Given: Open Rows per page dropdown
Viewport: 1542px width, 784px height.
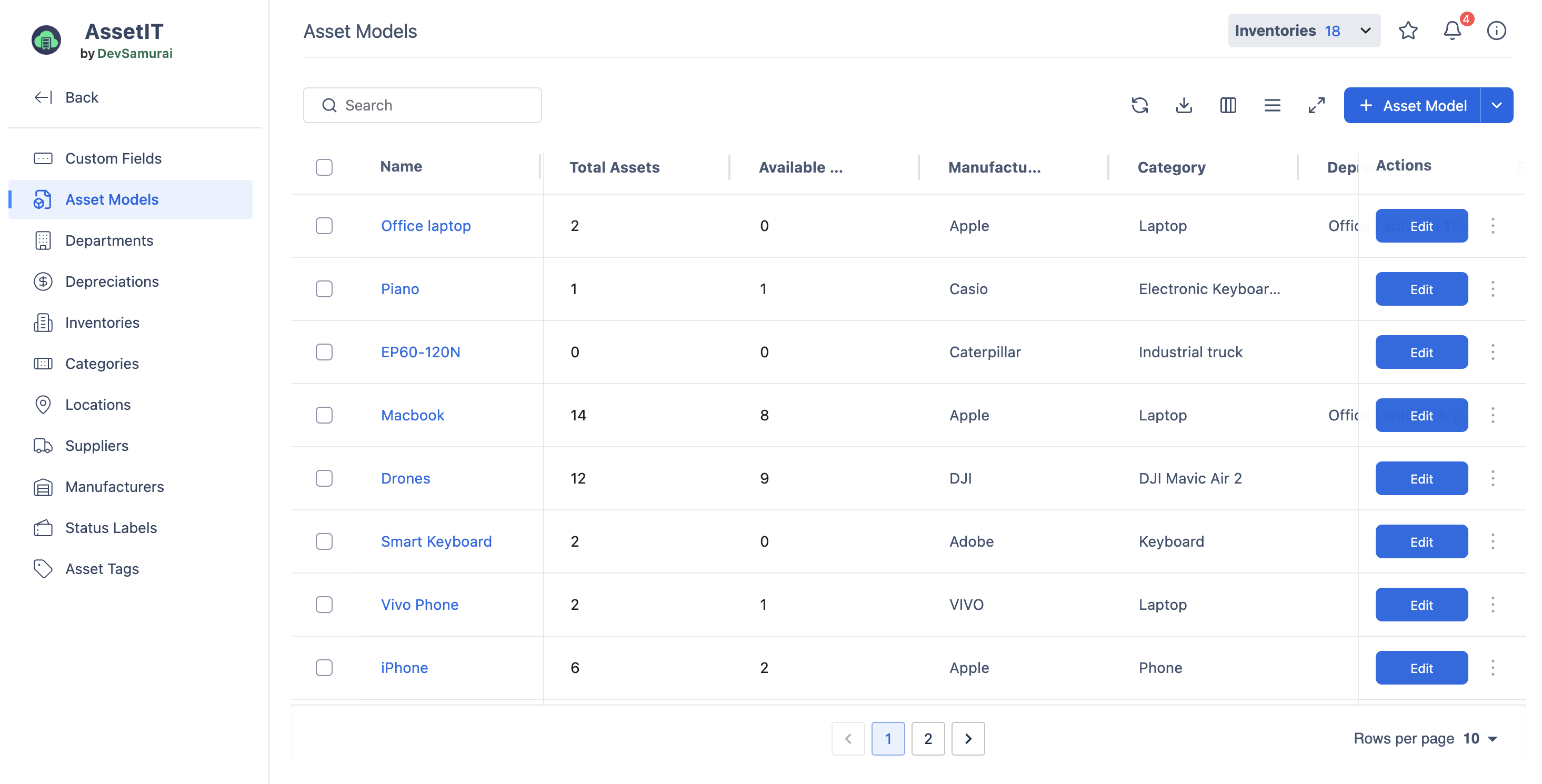Looking at the screenshot, I should coord(1481,739).
